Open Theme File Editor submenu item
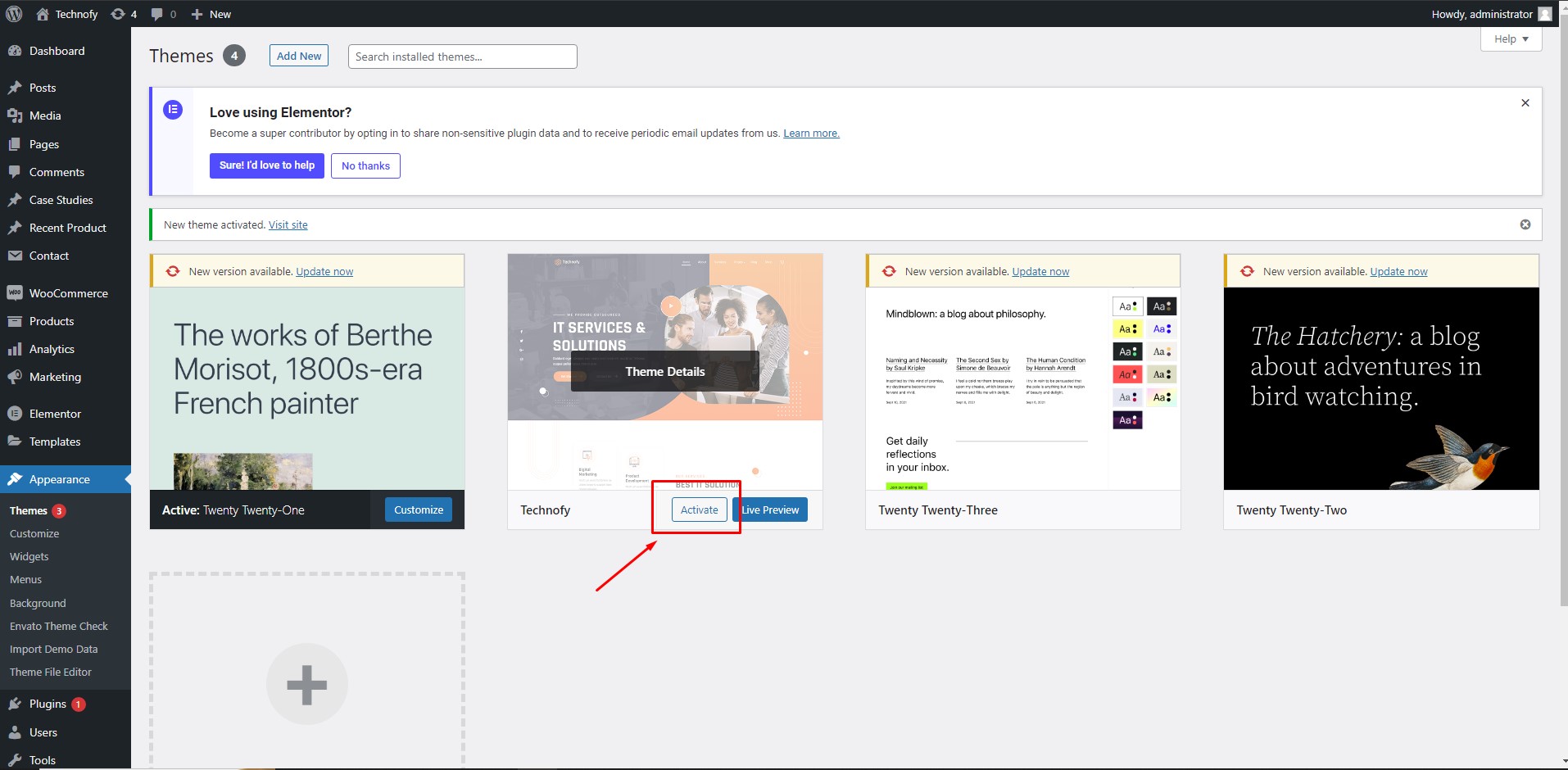The height and width of the screenshot is (770, 1568). click(51, 672)
